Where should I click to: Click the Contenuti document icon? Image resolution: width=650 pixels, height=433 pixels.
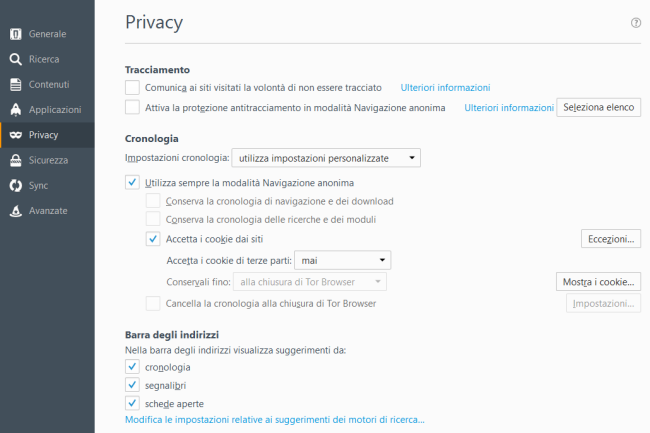[16, 85]
